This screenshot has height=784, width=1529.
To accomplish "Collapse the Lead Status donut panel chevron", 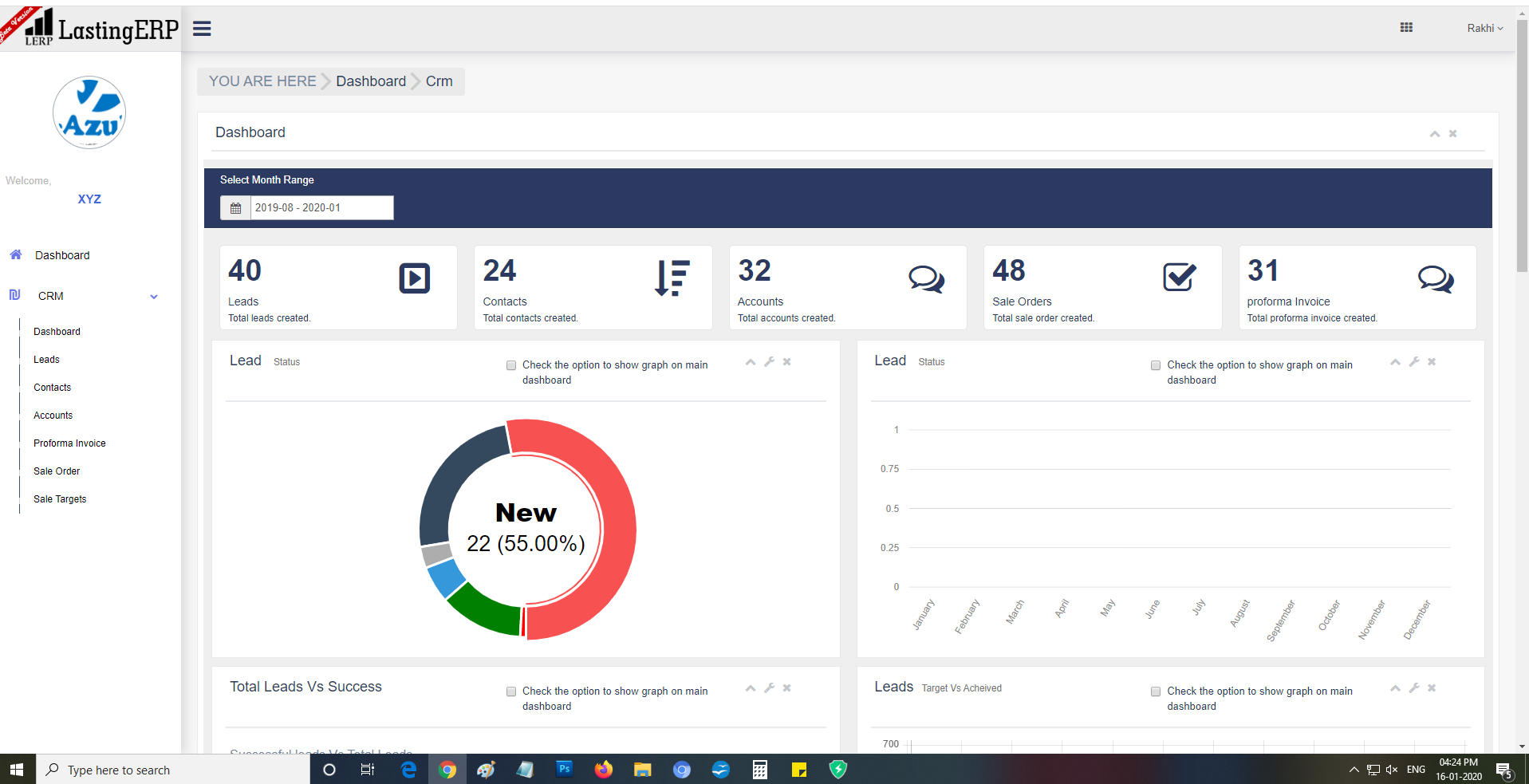I will pyautogui.click(x=751, y=362).
